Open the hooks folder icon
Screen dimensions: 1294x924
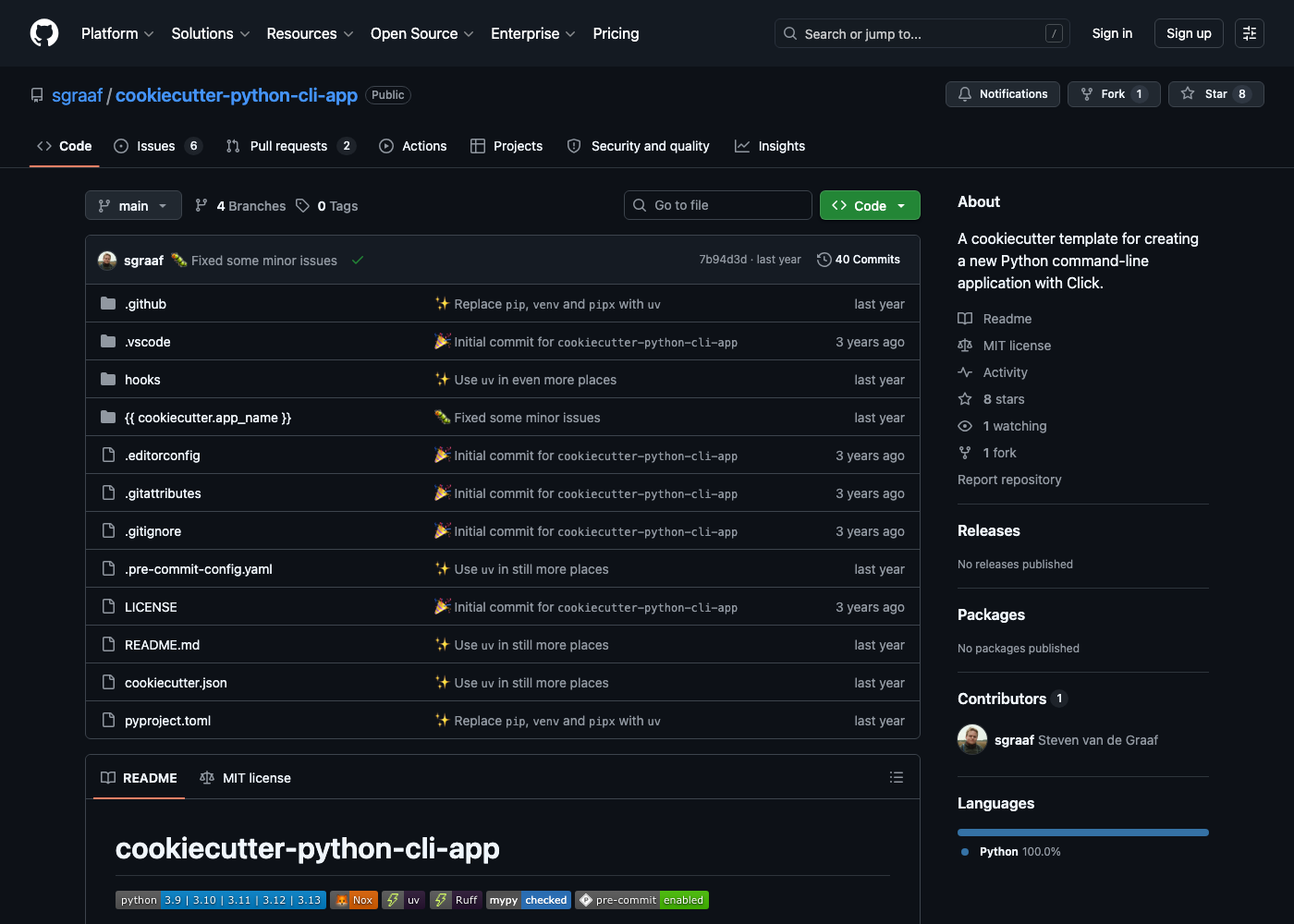point(108,380)
